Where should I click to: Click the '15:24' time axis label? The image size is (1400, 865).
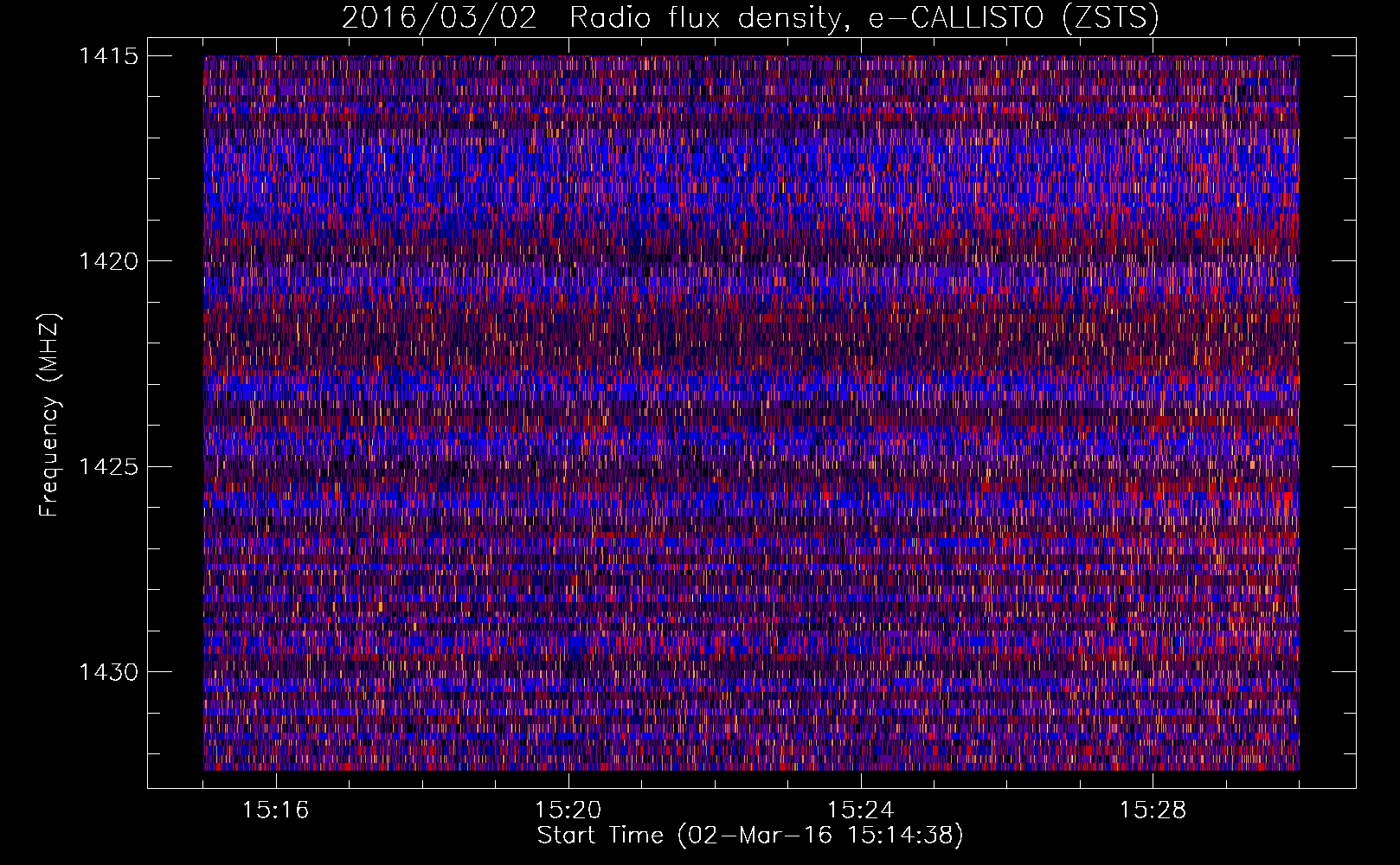point(860,811)
